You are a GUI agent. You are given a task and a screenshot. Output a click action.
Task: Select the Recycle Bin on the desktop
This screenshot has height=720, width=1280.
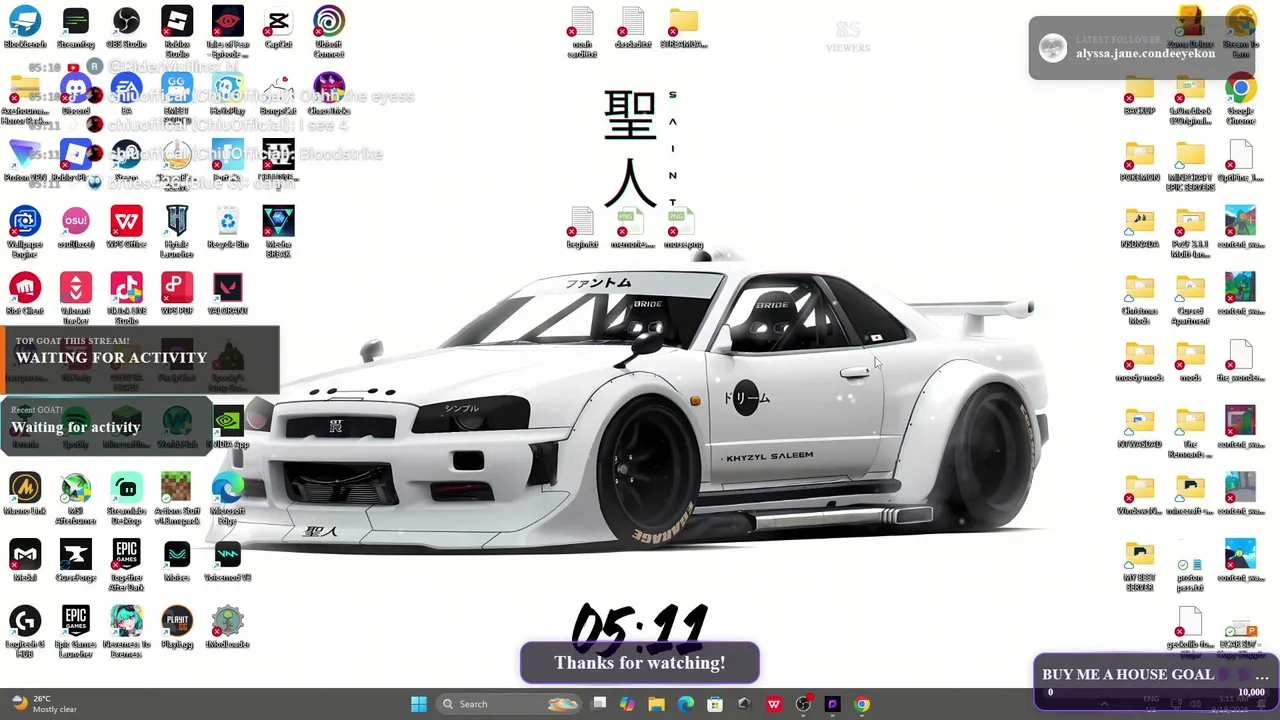228,227
